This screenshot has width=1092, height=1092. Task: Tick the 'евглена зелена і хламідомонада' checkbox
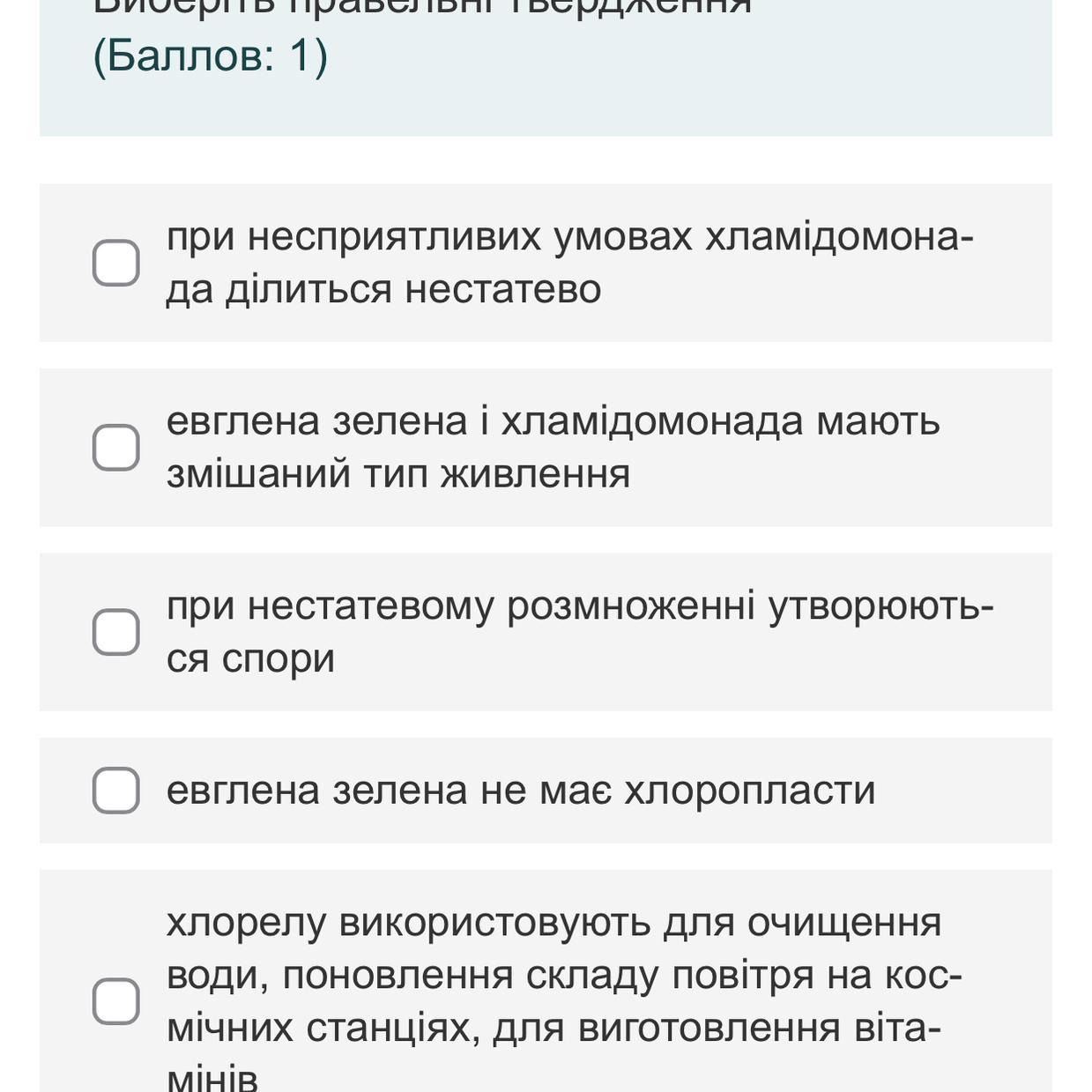point(115,448)
